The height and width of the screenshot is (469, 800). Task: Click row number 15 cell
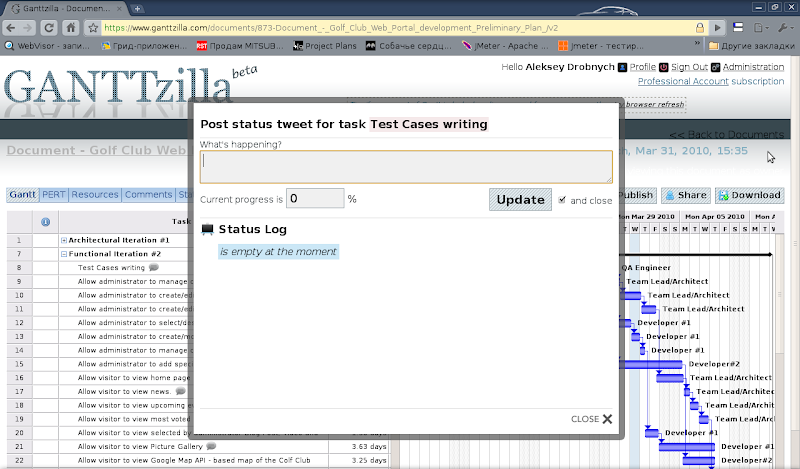[x=19, y=364]
